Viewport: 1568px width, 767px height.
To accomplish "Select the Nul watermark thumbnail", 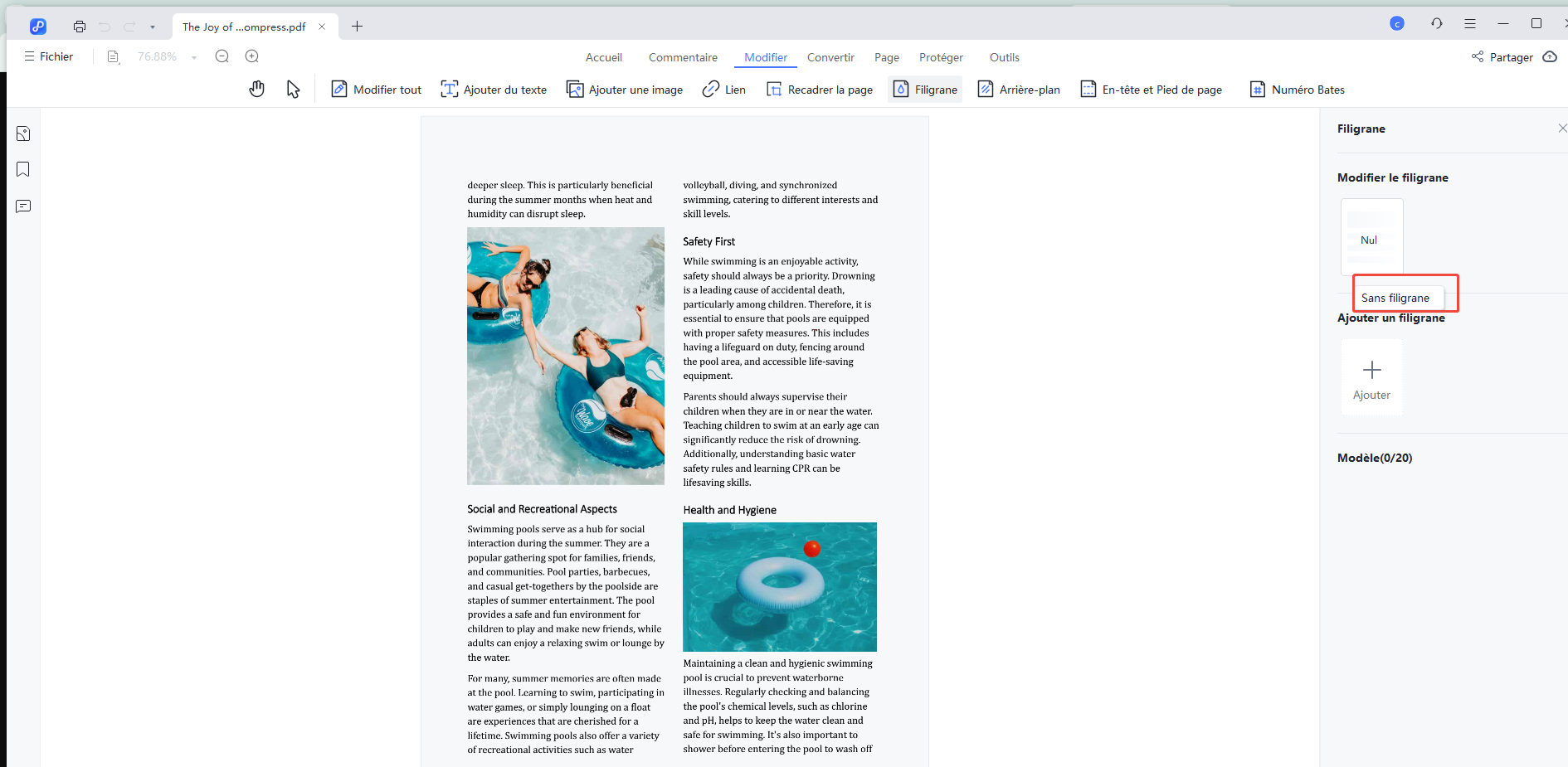I will (1371, 236).
